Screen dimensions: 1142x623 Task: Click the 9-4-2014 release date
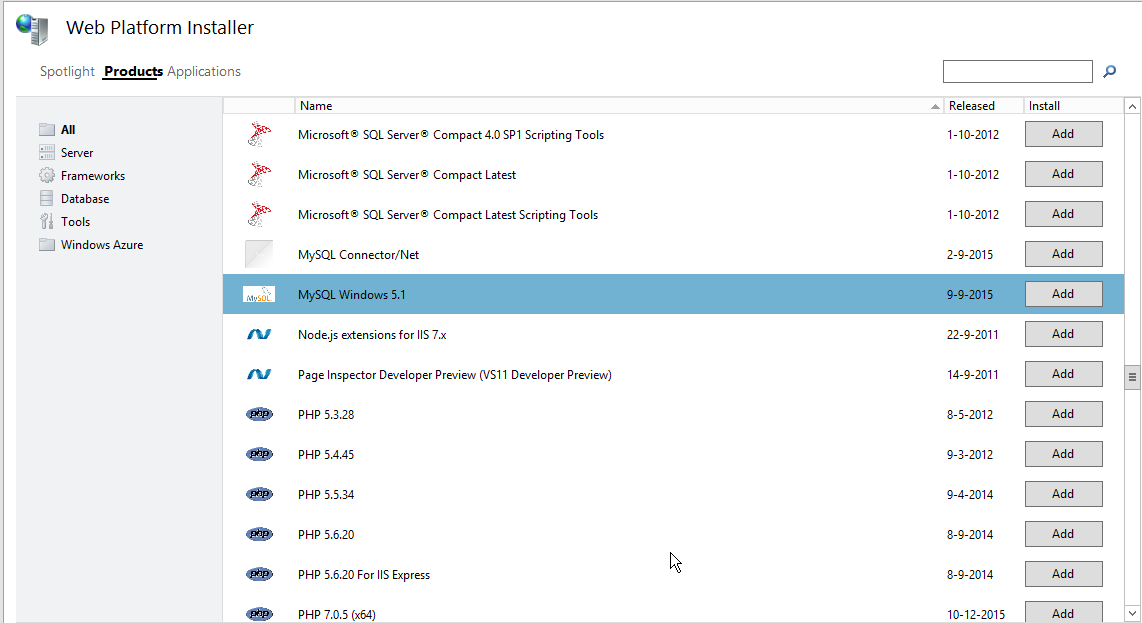click(x=970, y=495)
